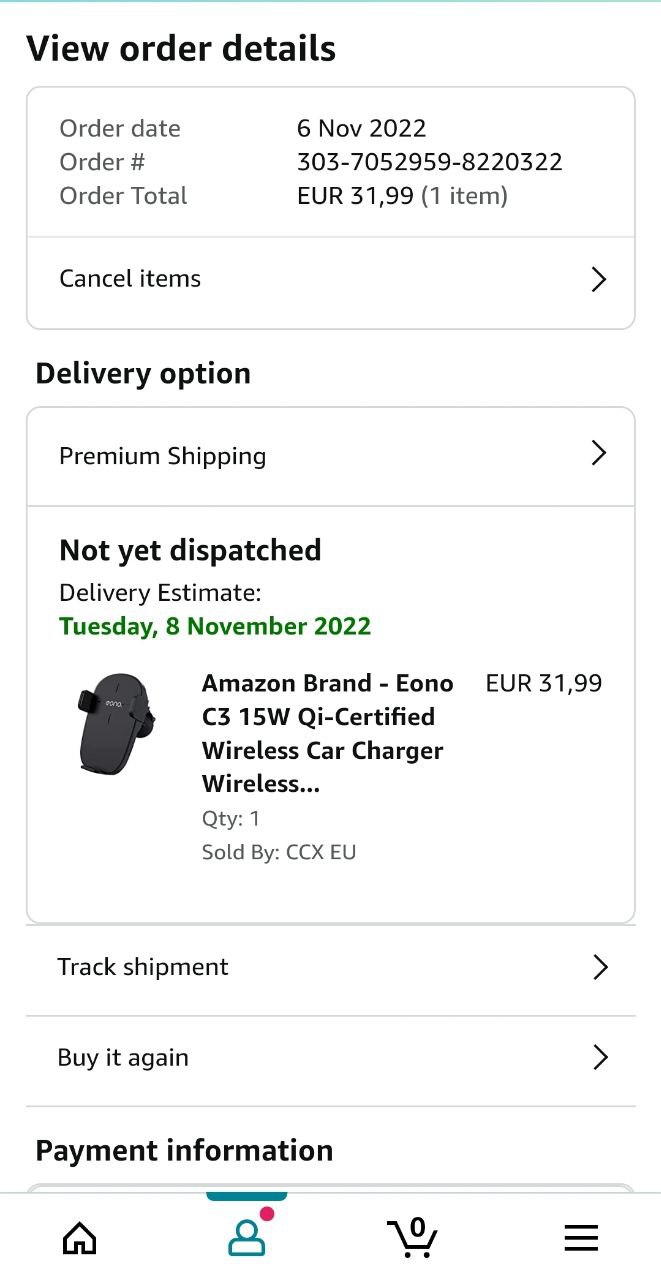Select the Cancel items text

coord(130,279)
